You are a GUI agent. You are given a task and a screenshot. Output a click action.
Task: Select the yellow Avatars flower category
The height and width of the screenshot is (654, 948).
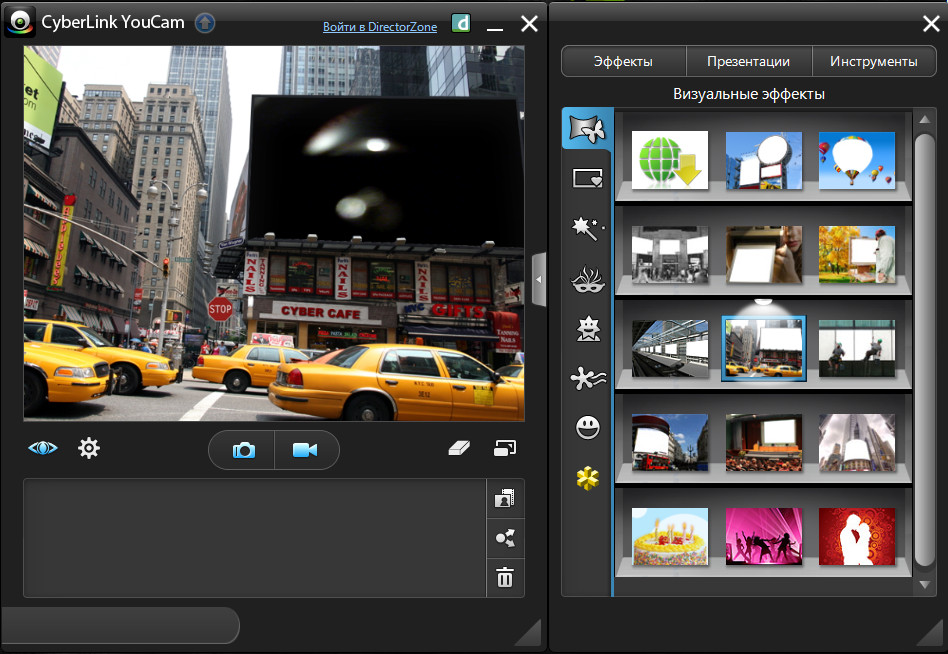point(588,479)
